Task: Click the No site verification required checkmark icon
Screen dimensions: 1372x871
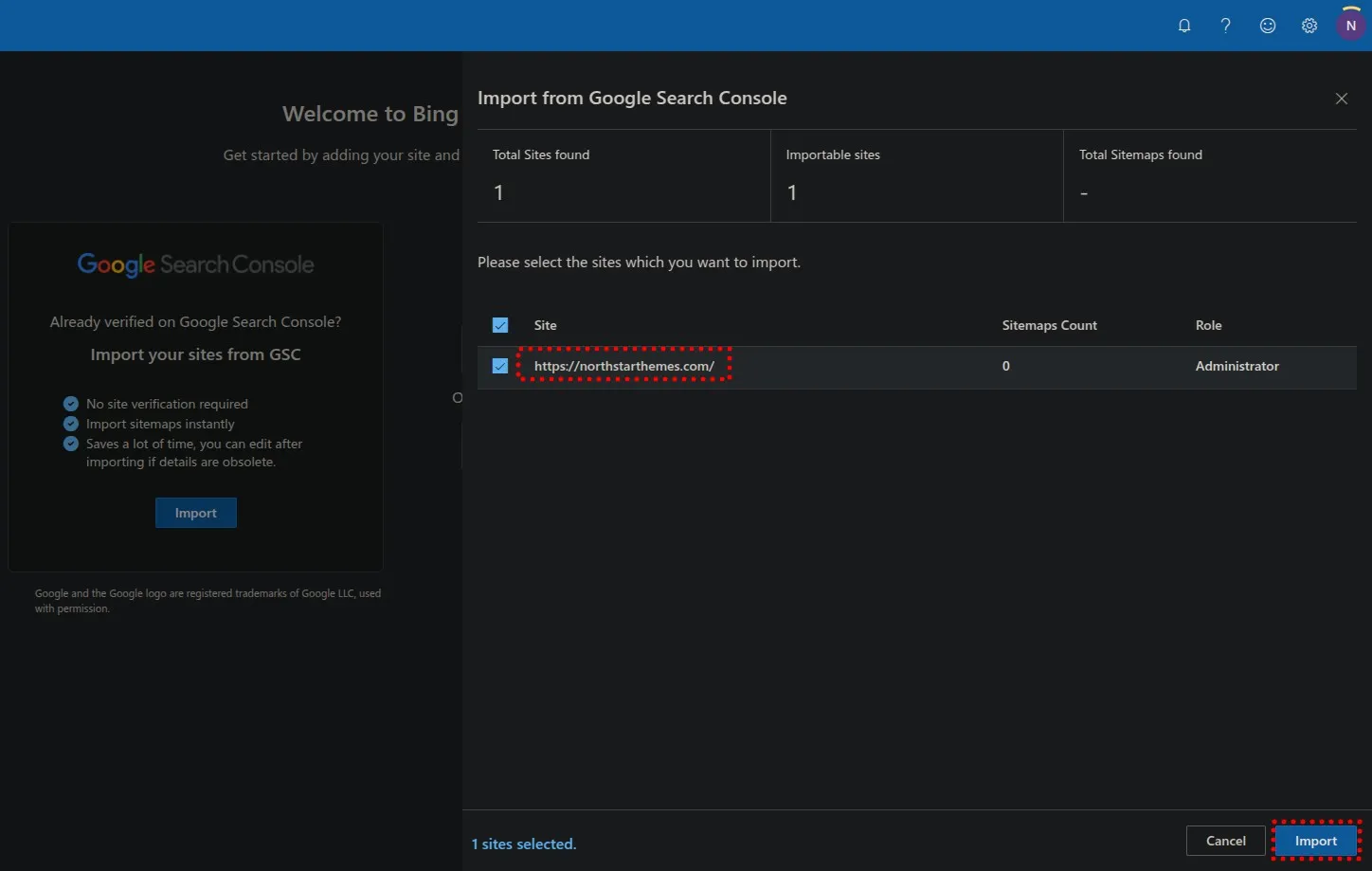Action: [71, 404]
